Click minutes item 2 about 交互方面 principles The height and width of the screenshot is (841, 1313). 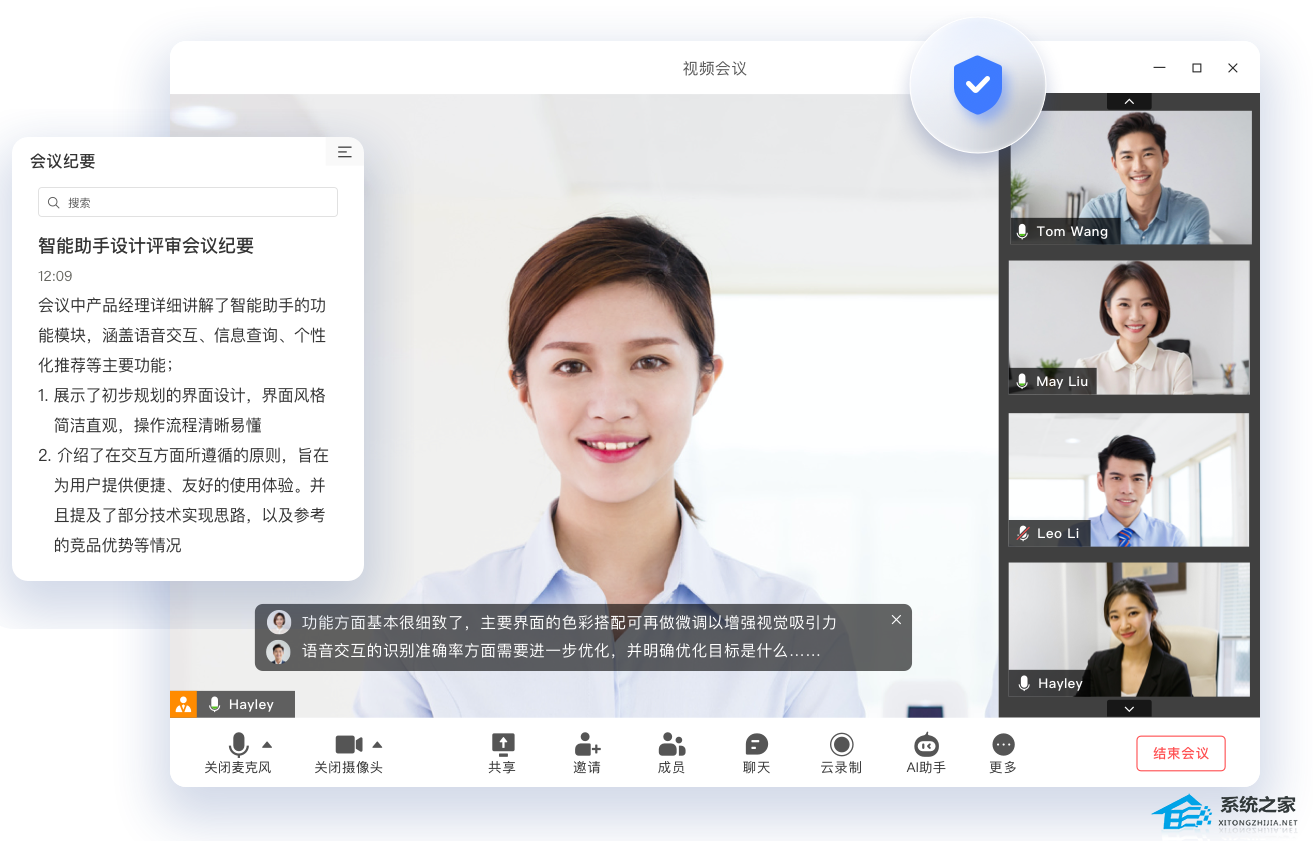[x=184, y=500]
